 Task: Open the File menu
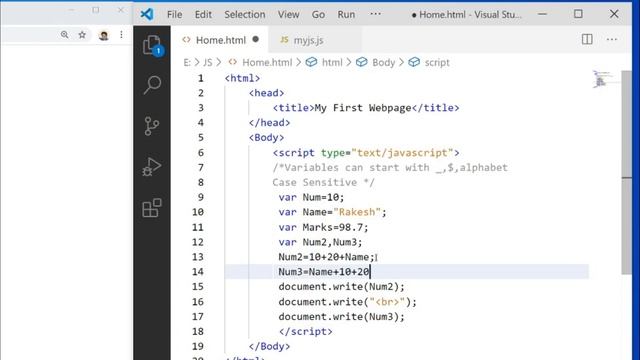point(174,14)
